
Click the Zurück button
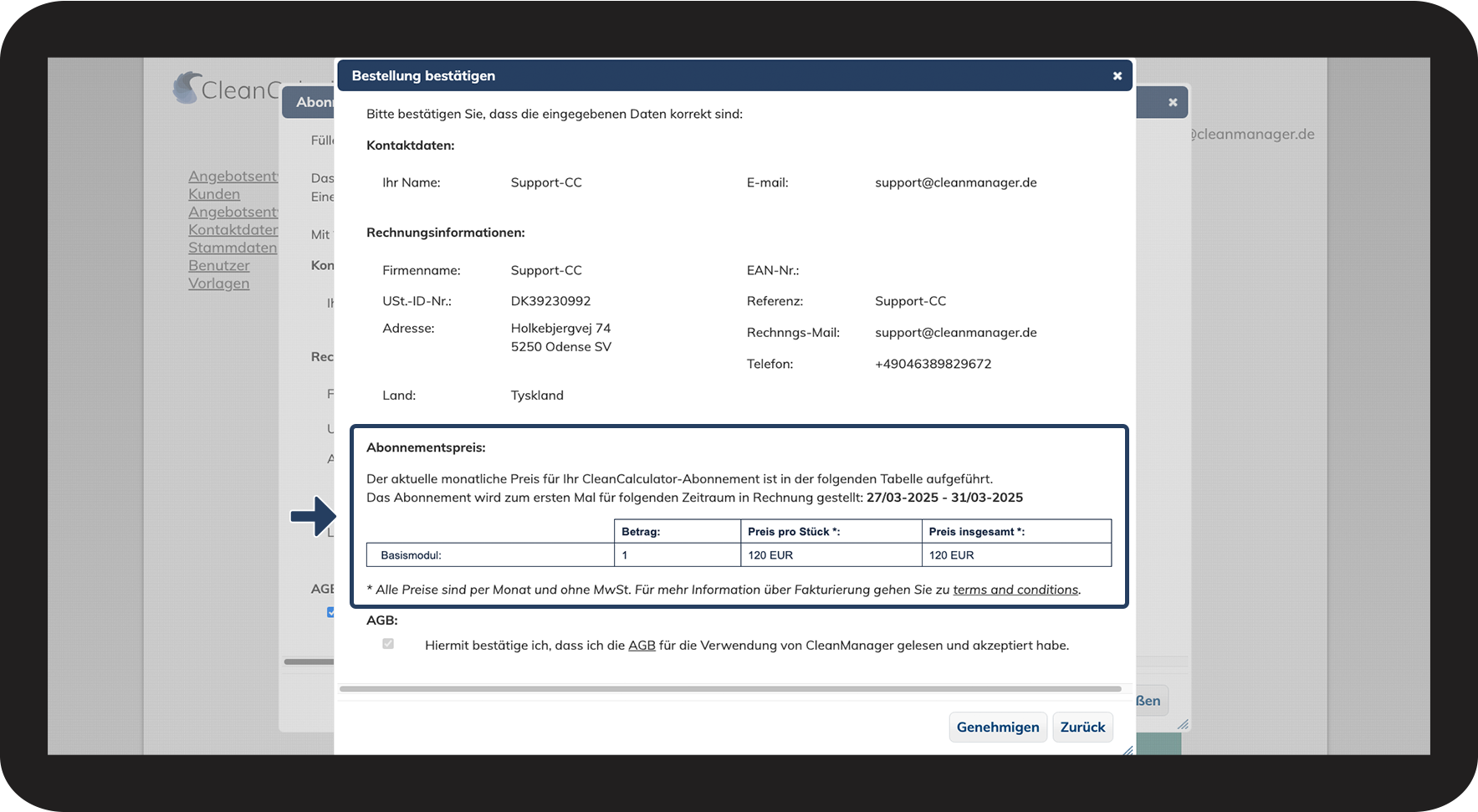click(x=1082, y=727)
